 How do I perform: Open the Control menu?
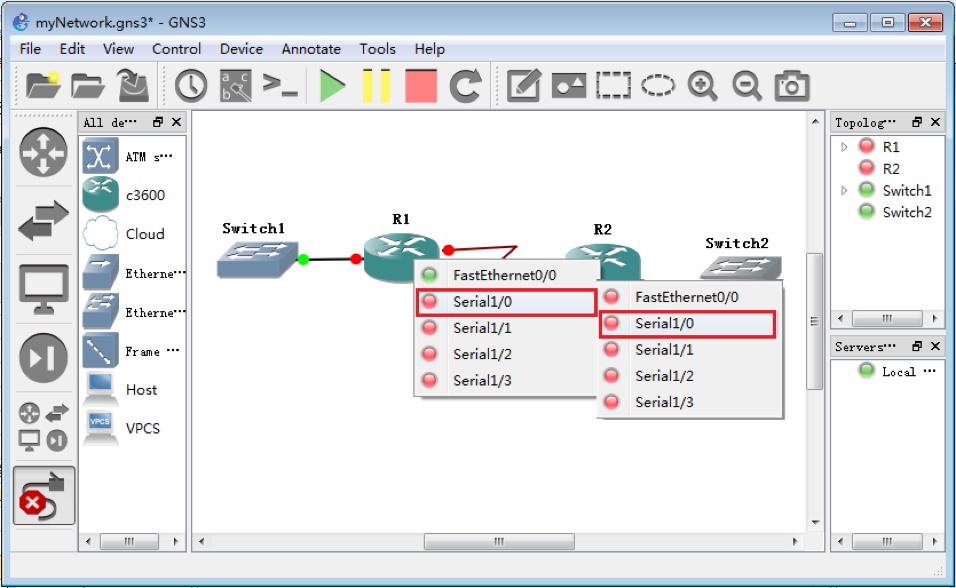pyautogui.click(x=176, y=49)
